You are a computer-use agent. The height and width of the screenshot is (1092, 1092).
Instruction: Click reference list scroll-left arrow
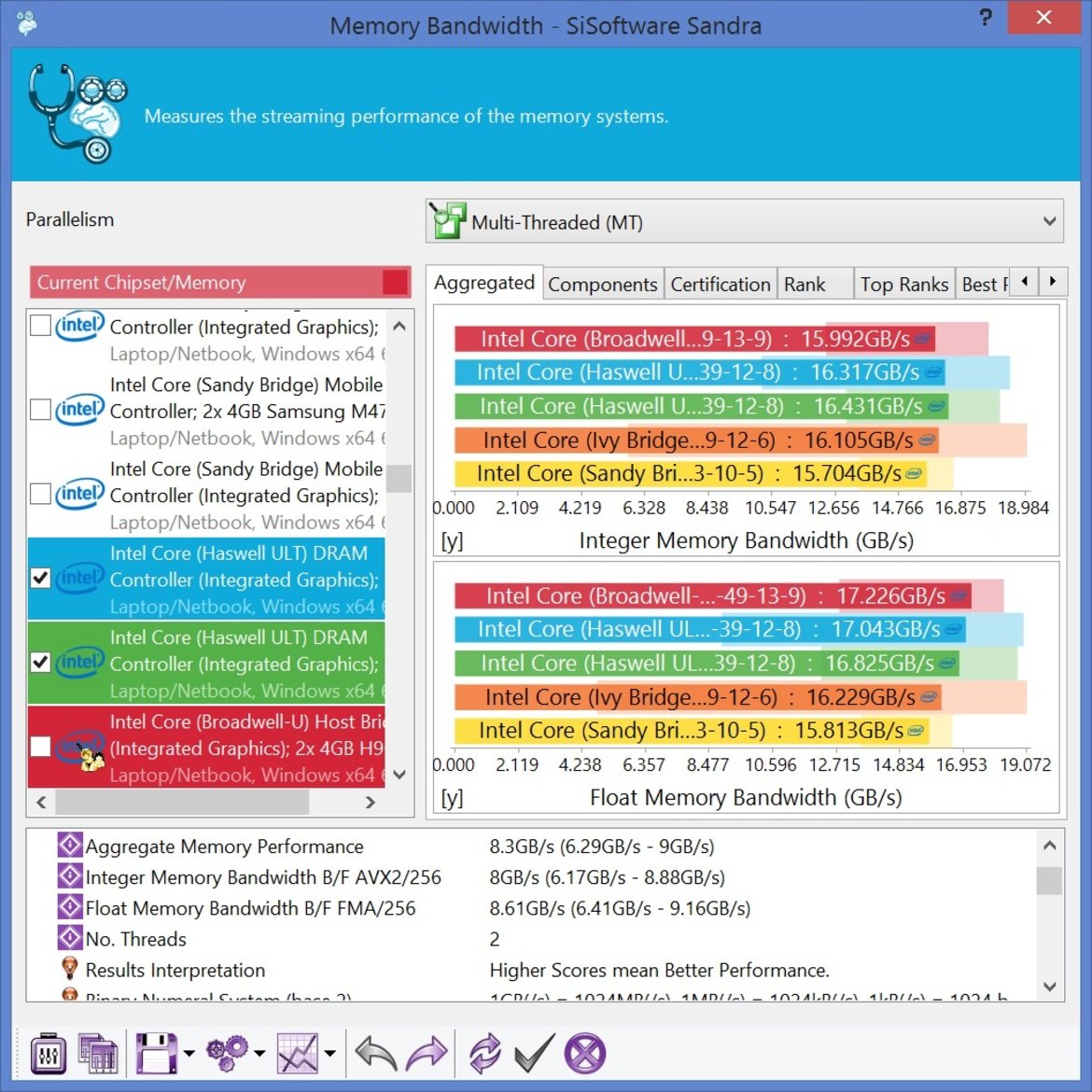click(41, 803)
